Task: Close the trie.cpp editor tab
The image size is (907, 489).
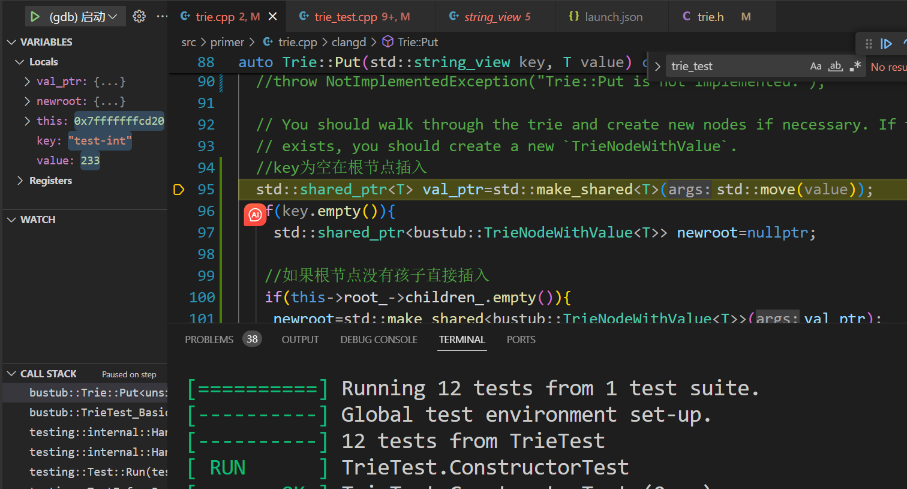Action: [272, 17]
